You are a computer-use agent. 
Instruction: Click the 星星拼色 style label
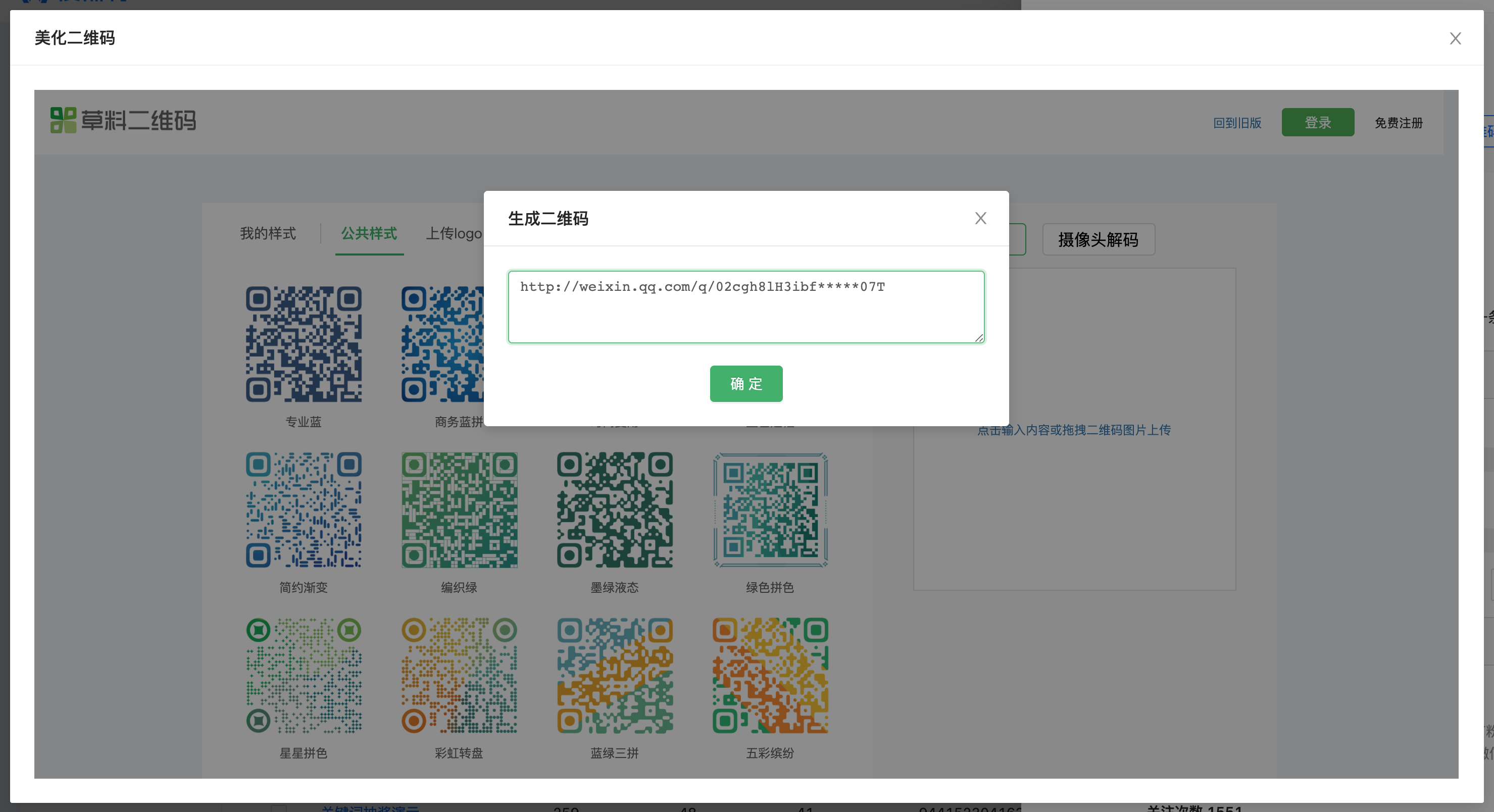coord(304,753)
